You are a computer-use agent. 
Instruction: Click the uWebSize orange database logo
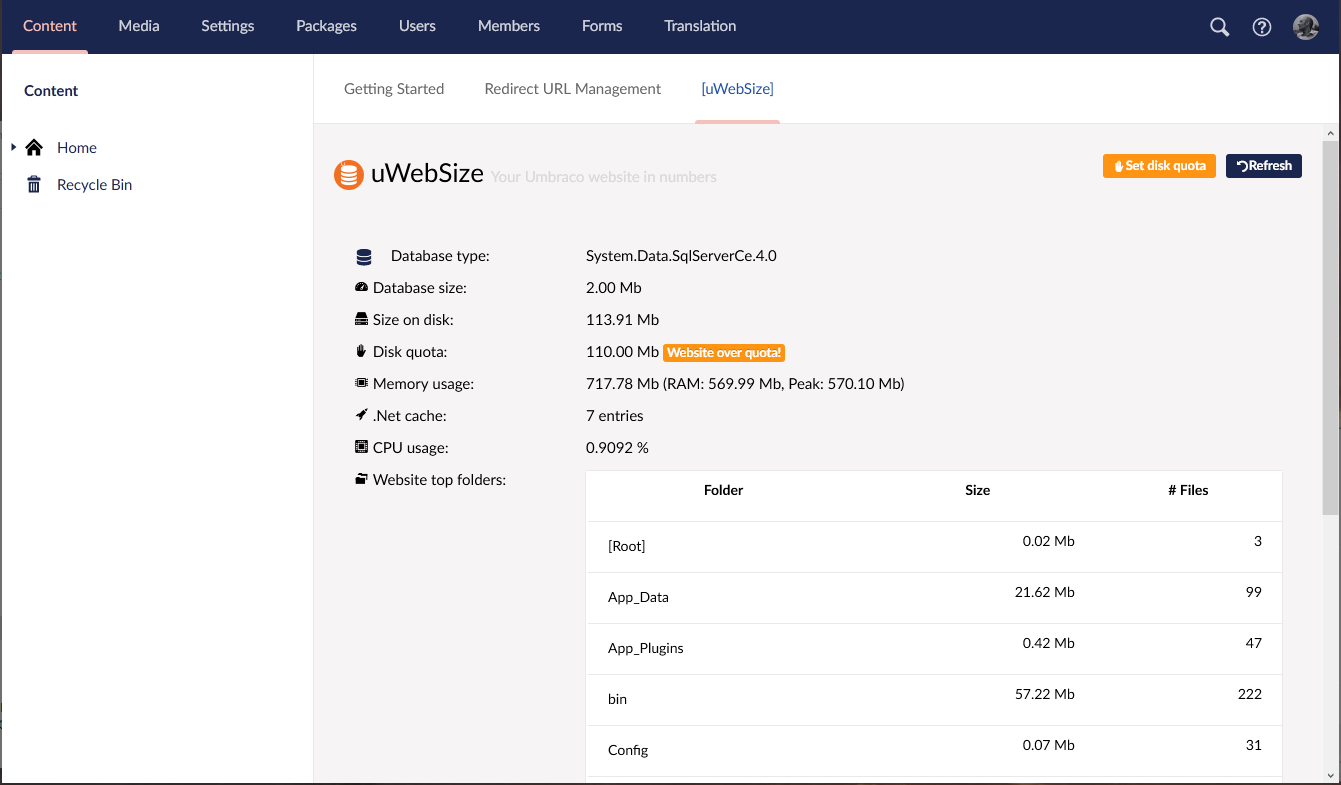click(348, 175)
